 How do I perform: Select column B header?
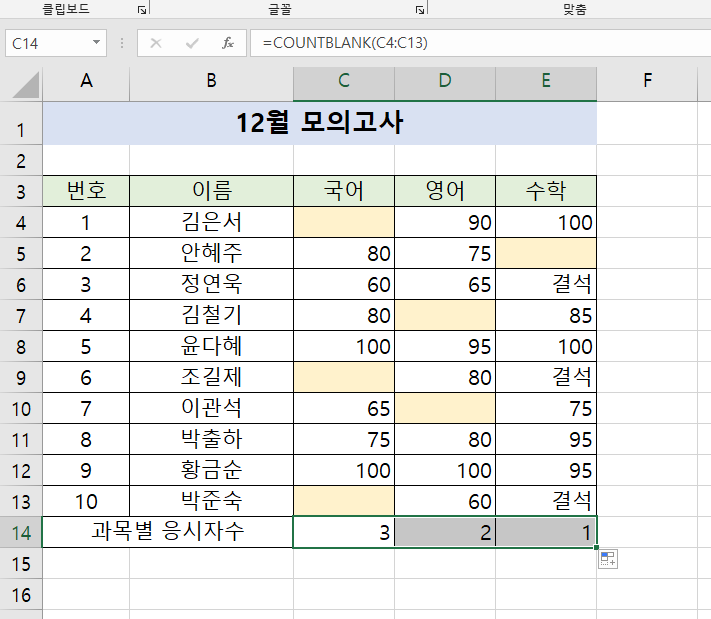click(211, 81)
